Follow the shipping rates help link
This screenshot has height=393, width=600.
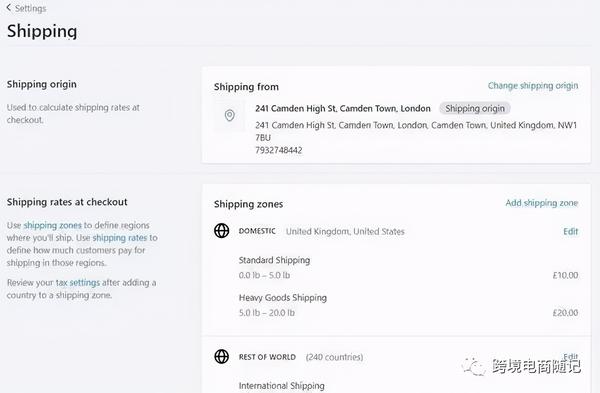tap(120, 238)
